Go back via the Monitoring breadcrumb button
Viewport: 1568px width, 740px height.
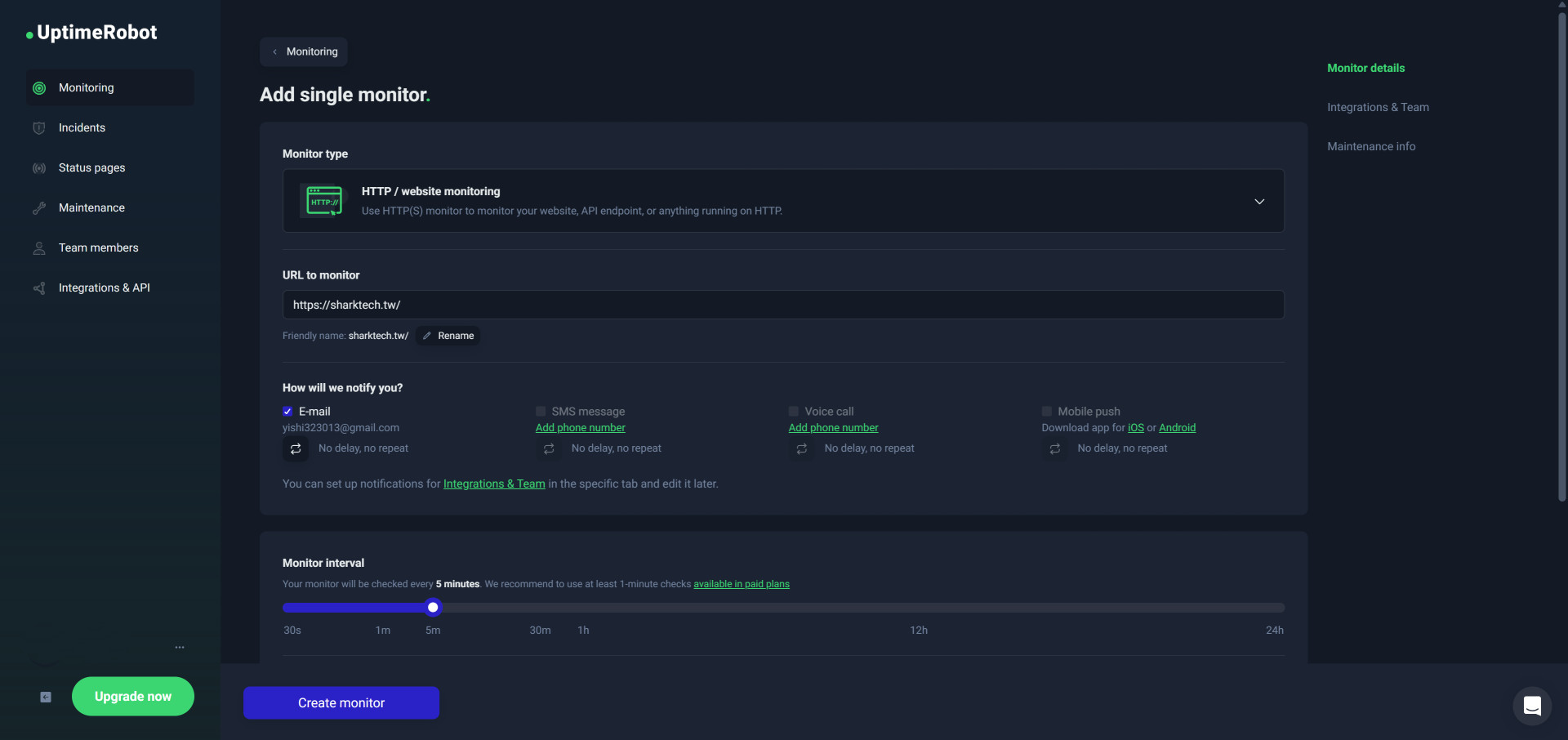tap(304, 51)
